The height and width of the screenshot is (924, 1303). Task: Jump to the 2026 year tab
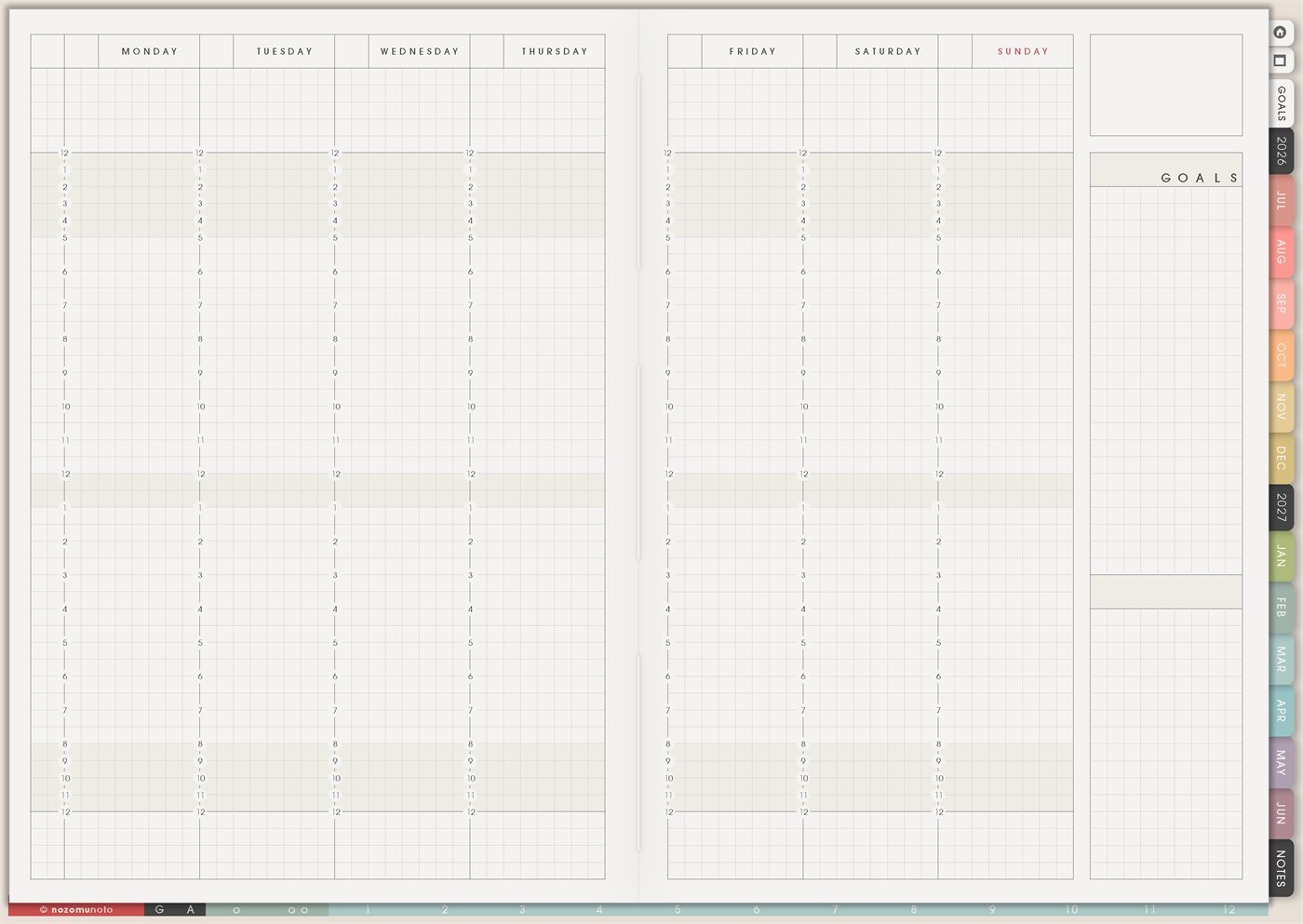pos(1282,151)
